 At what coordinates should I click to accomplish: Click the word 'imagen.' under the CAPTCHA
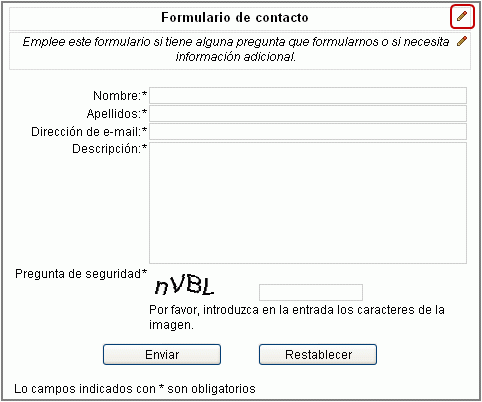click(171, 324)
